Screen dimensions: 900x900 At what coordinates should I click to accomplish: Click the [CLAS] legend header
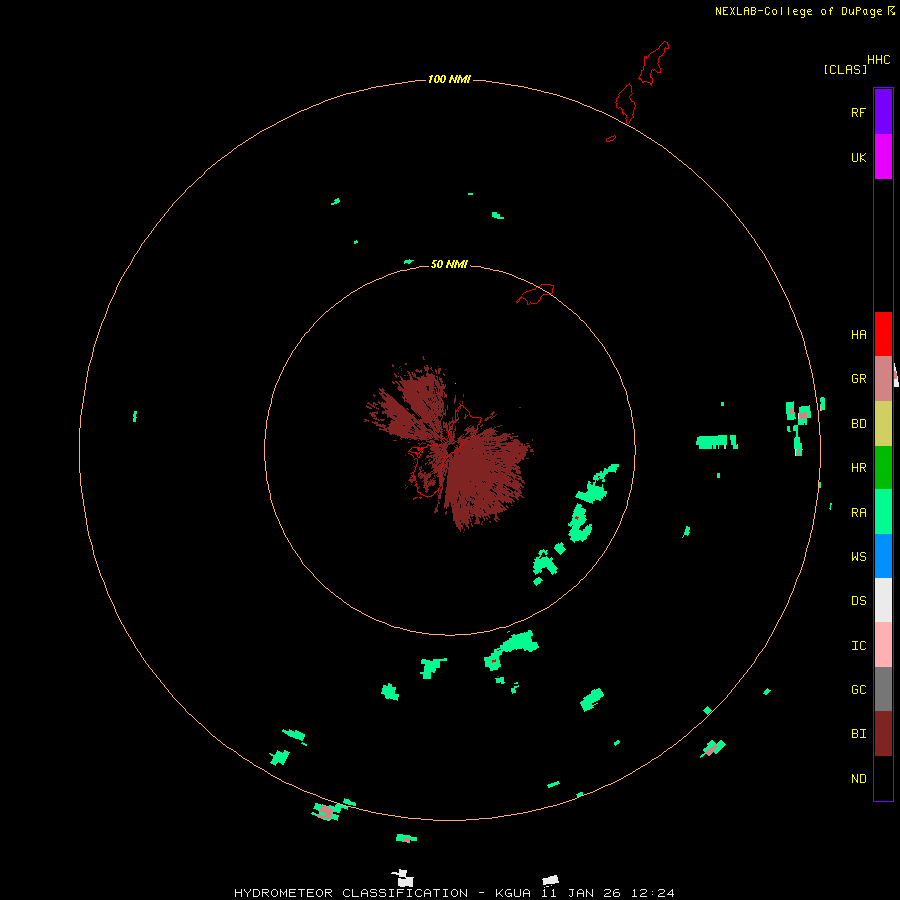tap(845, 69)
